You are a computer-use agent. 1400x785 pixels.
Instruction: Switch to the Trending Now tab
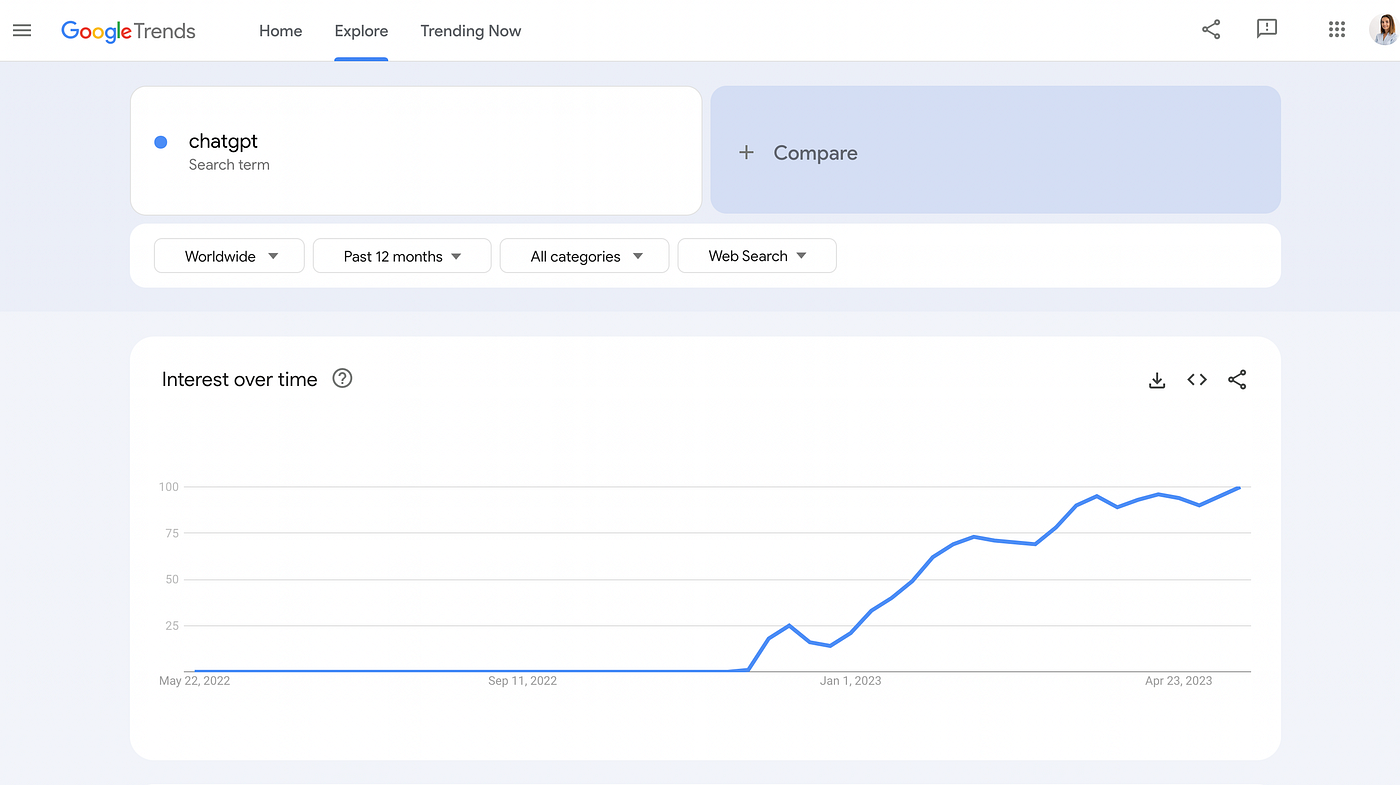471,31
